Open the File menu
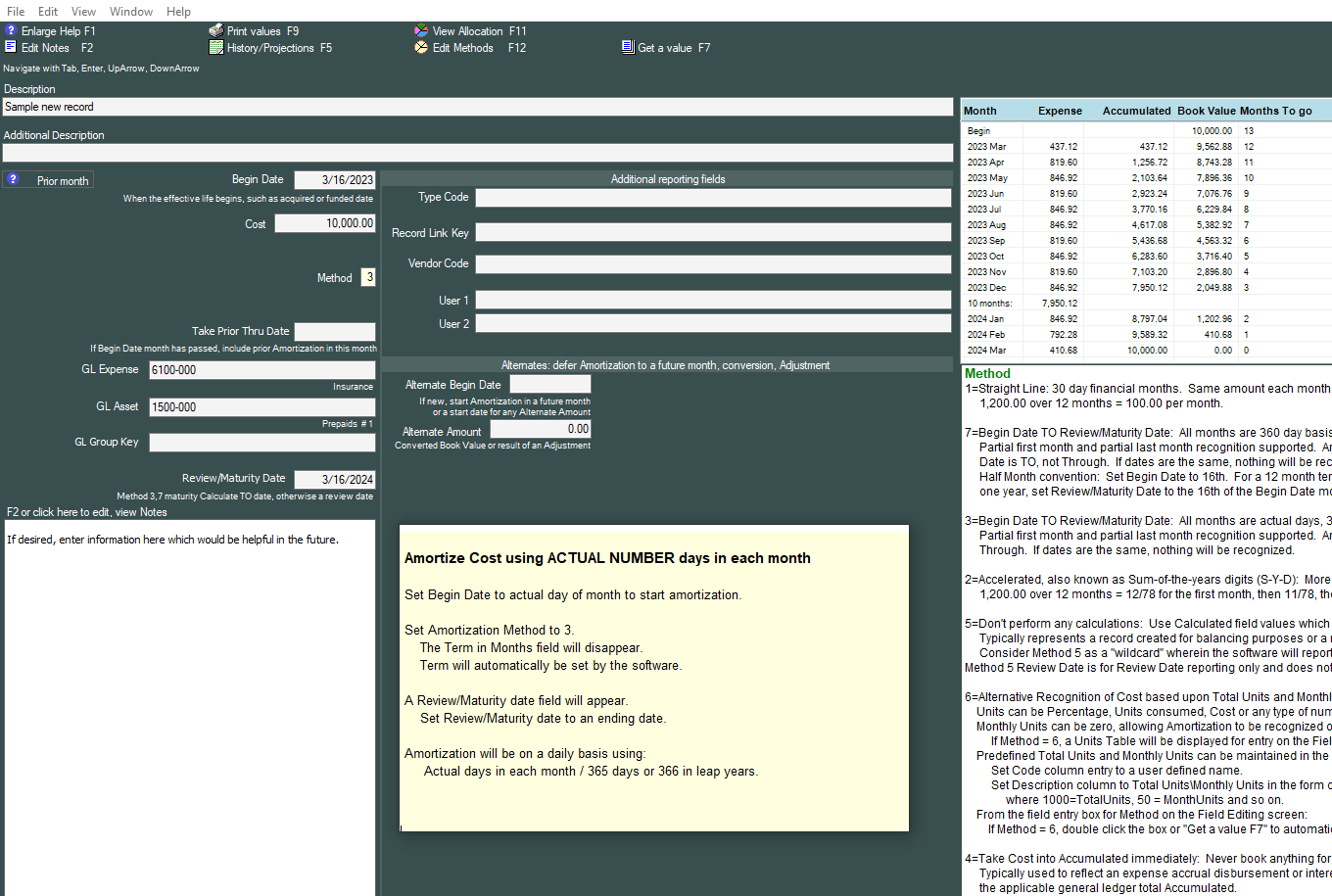This screenshot has width=1332, height=896. (x=16, y=11)
